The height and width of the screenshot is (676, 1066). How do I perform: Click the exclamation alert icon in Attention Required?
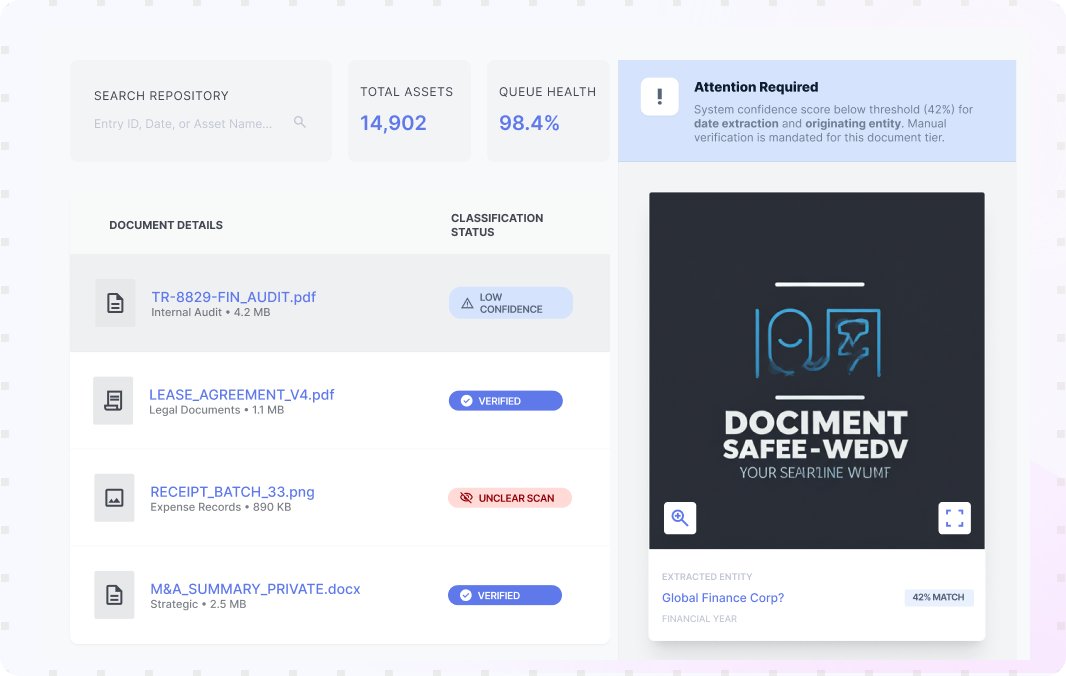[659, 97]
